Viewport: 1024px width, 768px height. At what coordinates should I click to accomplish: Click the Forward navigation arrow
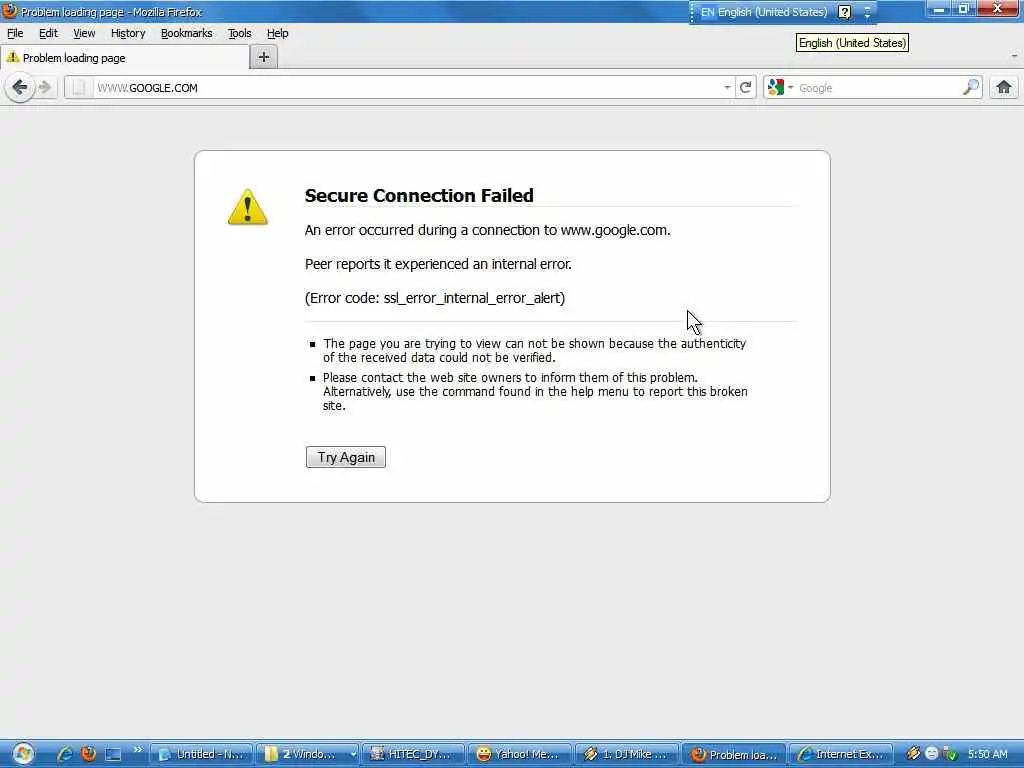click(45, 87)
